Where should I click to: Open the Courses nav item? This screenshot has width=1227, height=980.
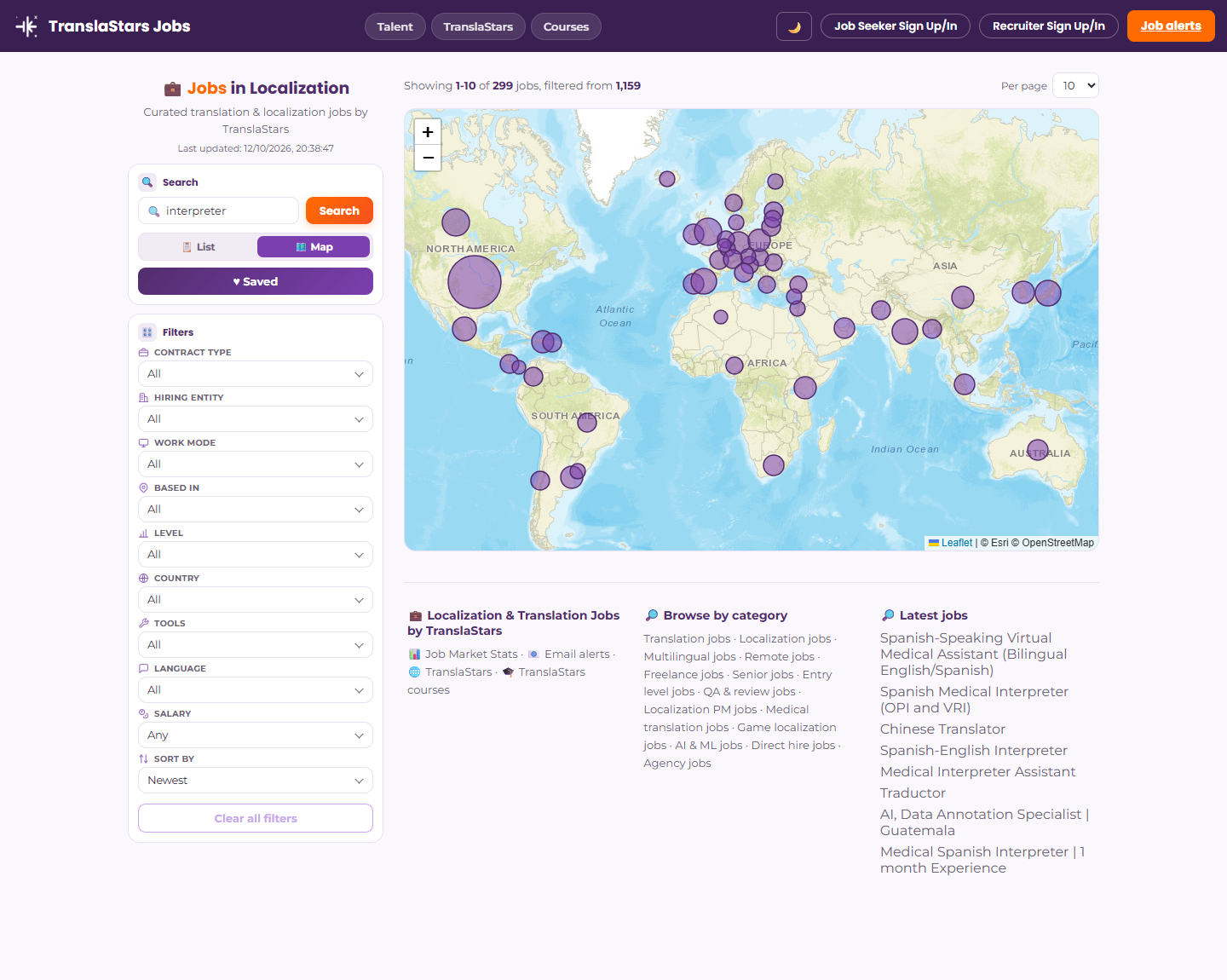coord(566,26)
